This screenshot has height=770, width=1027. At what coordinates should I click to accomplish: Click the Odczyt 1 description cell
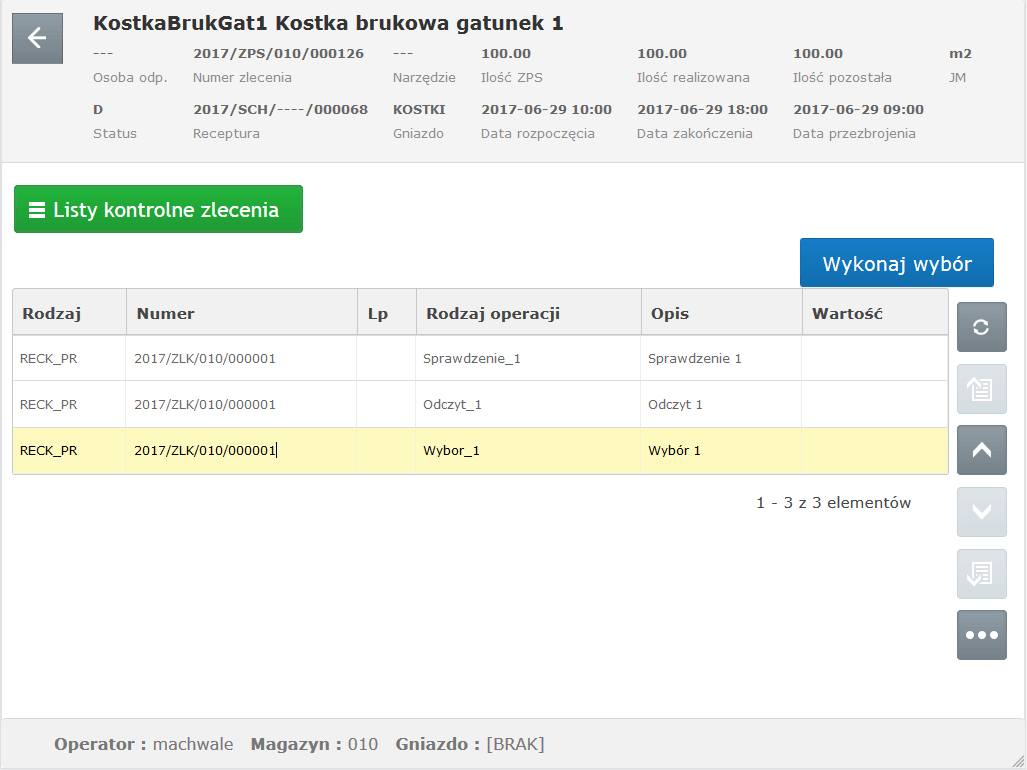(x=721, y=404)
